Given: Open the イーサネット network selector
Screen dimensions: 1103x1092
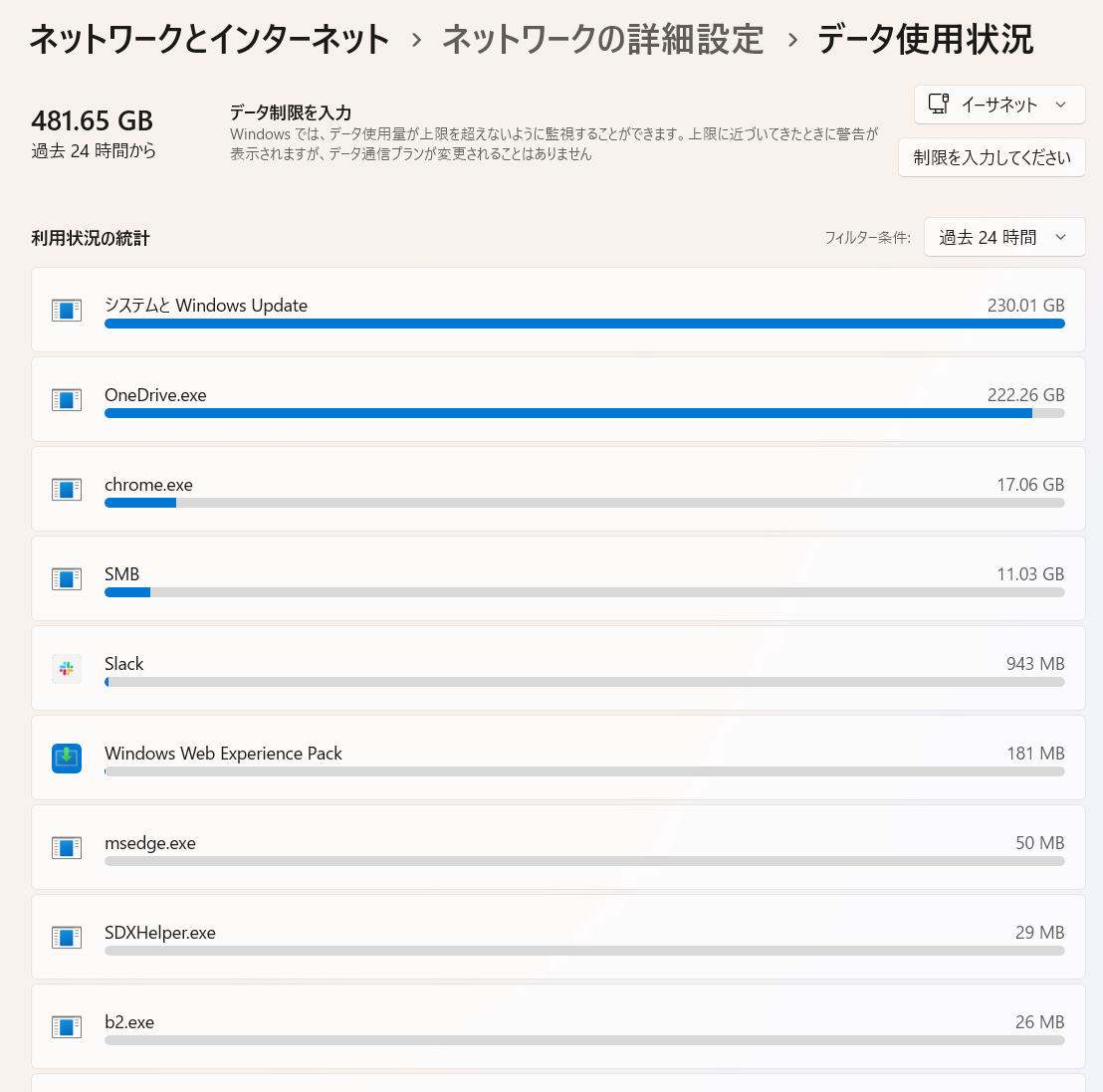Looking at the screenshot, I should click(998, 104).
